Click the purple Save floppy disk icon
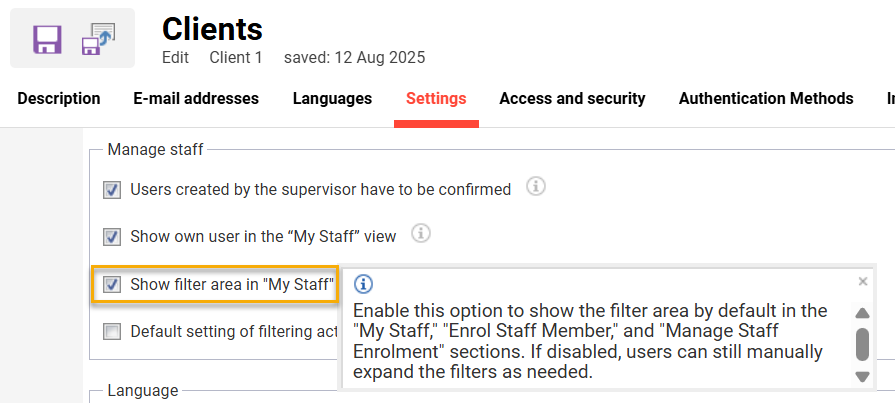895x403 pixels. 47,39
